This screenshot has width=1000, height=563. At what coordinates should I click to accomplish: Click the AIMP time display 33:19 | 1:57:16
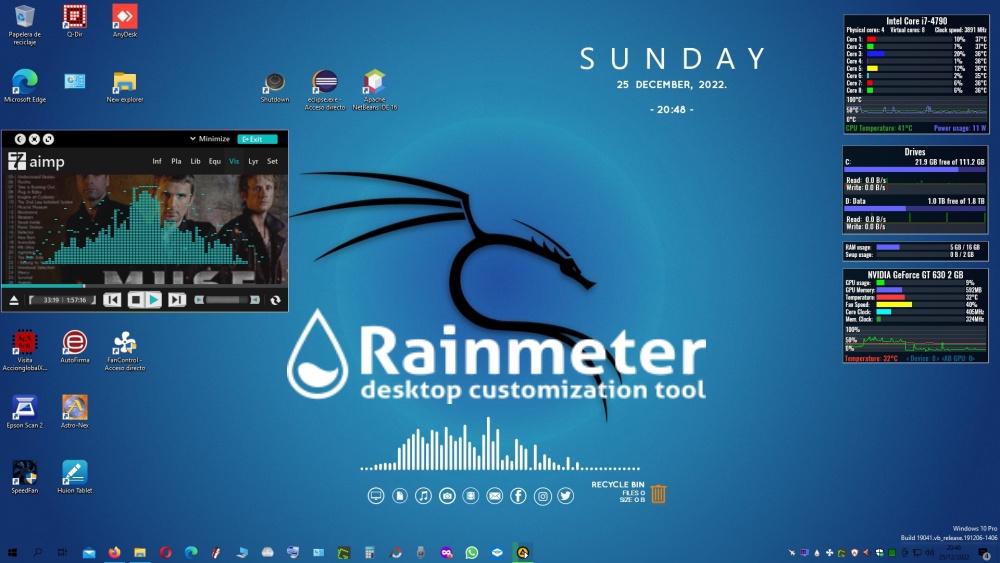coord(63,300)
